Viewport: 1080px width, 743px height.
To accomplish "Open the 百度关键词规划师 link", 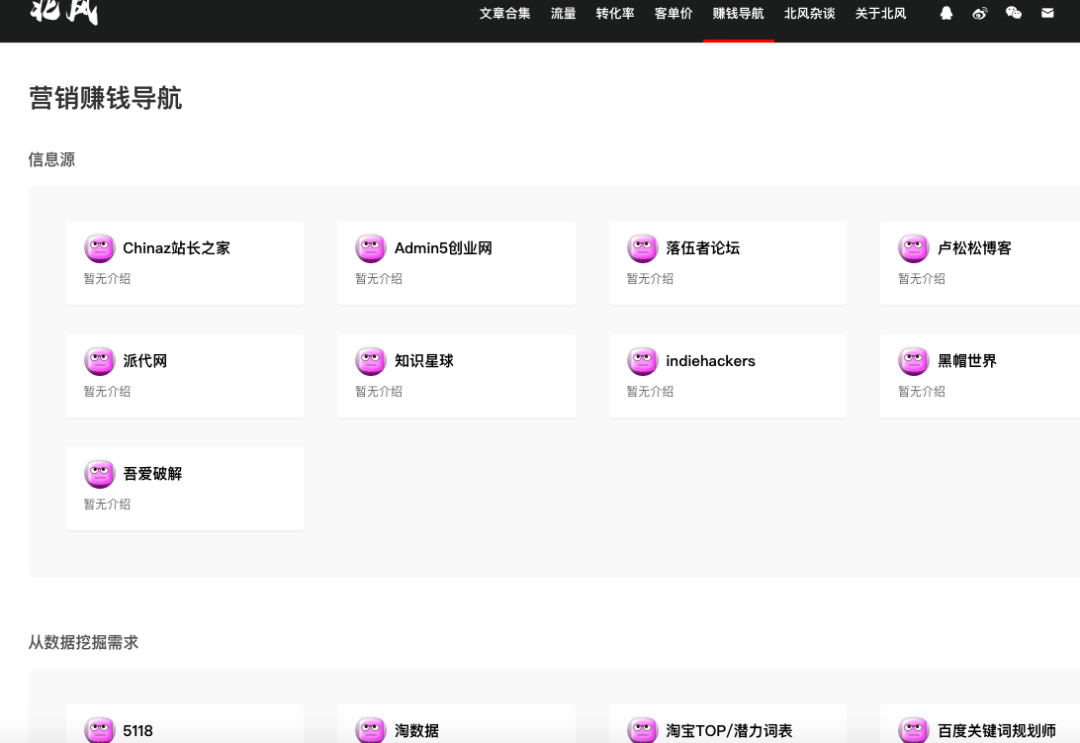I will [996, 731].
